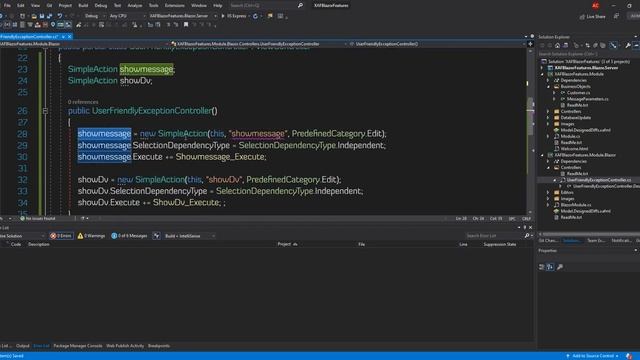Open the Any CPU platform dropdown
Screen dimensions: 640x360
pos(127,16)
